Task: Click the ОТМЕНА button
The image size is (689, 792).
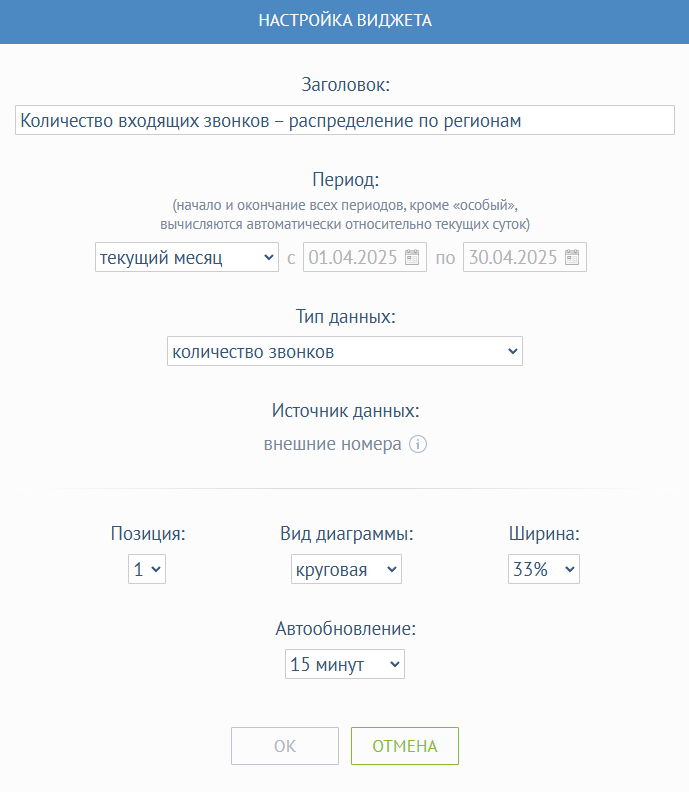Action: click(x=405, y=746)
